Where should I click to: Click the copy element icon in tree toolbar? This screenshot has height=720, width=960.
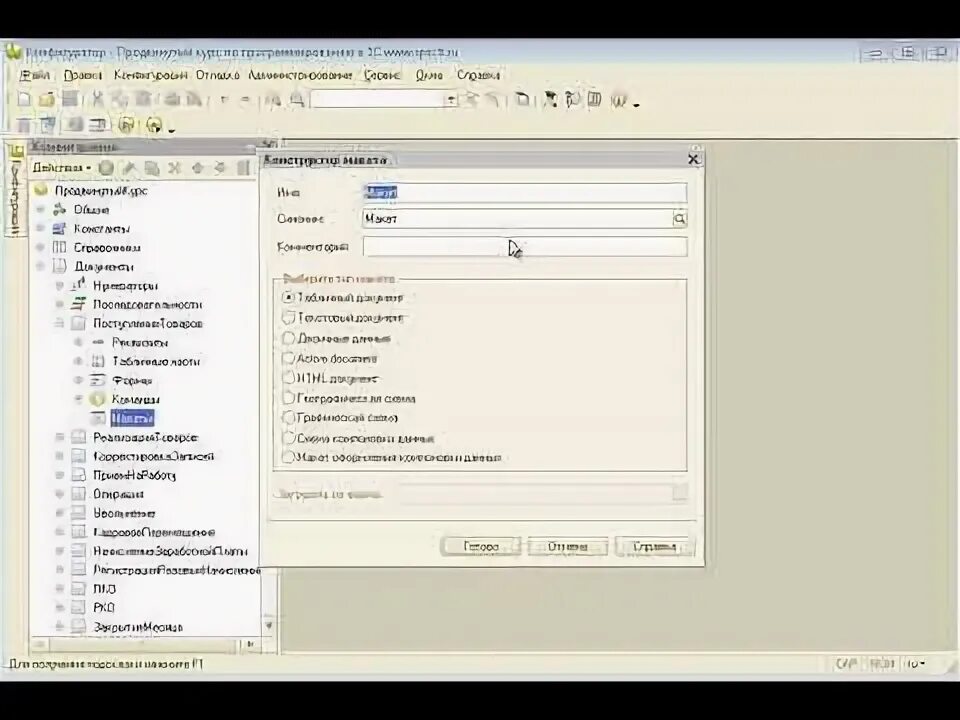[x=151, y=168]
